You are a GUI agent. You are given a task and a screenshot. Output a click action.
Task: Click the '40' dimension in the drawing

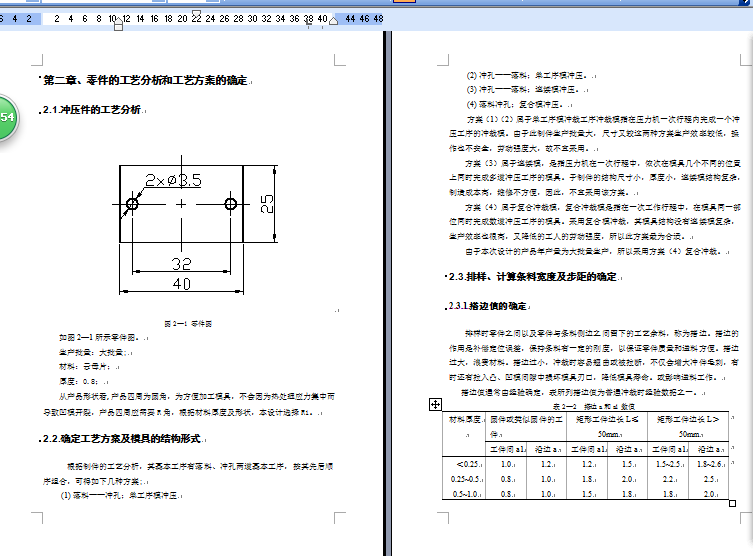[x=182, y=284]
